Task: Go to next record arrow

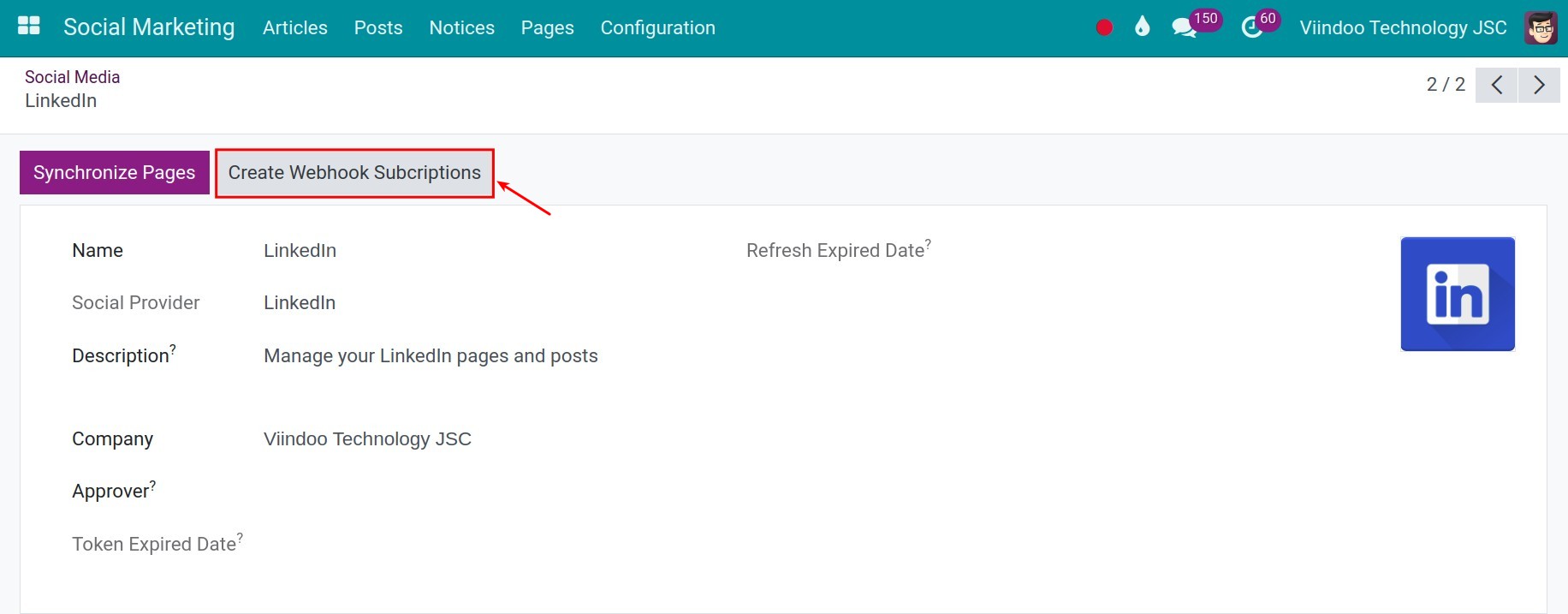Action: (1539, 85)
